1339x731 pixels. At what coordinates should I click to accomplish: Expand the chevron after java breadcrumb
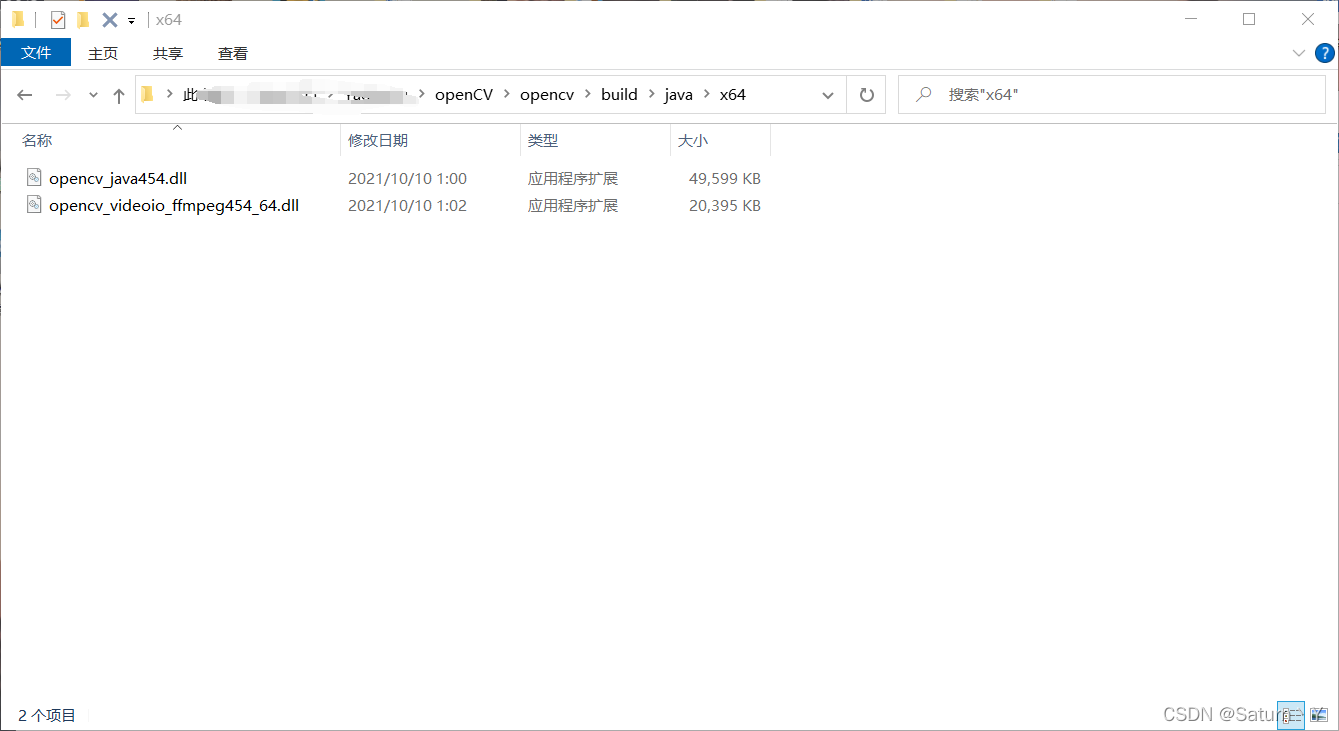coord(706,95)
